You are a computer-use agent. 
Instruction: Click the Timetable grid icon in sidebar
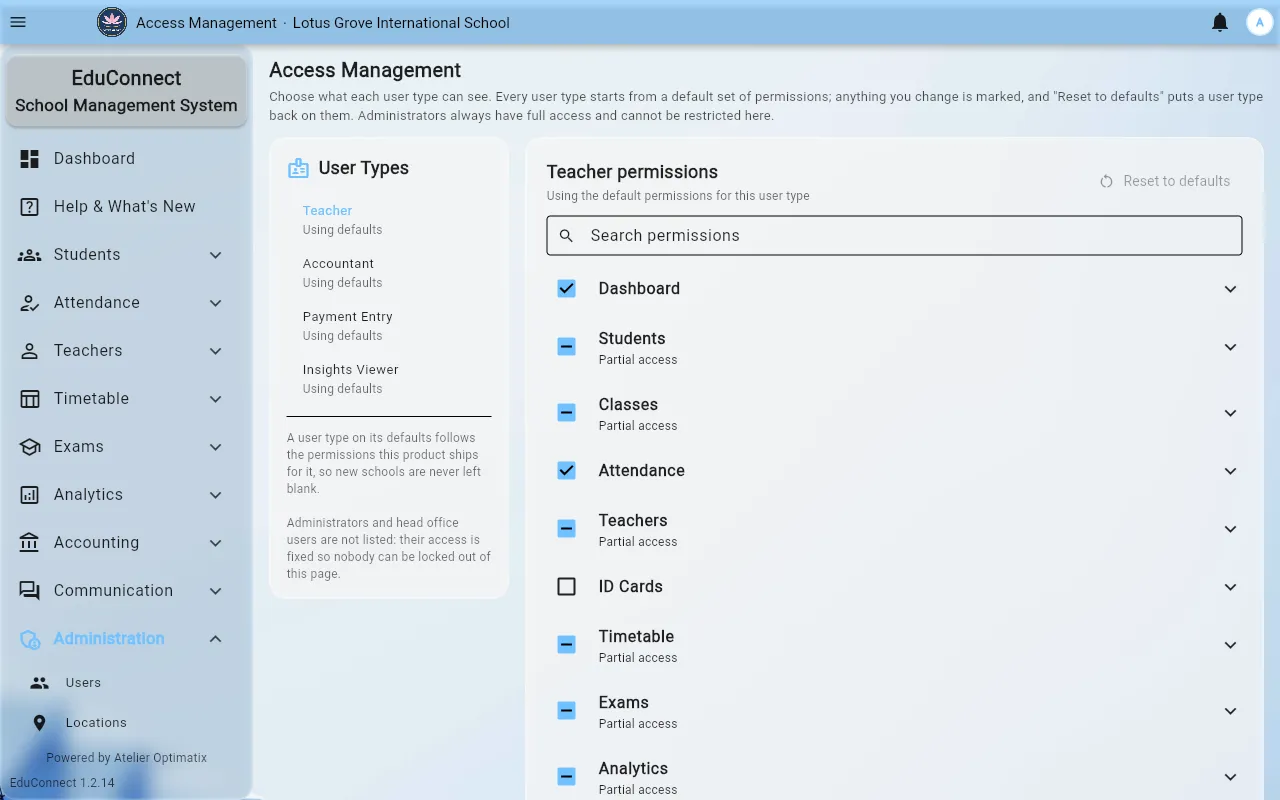point(30,399)
